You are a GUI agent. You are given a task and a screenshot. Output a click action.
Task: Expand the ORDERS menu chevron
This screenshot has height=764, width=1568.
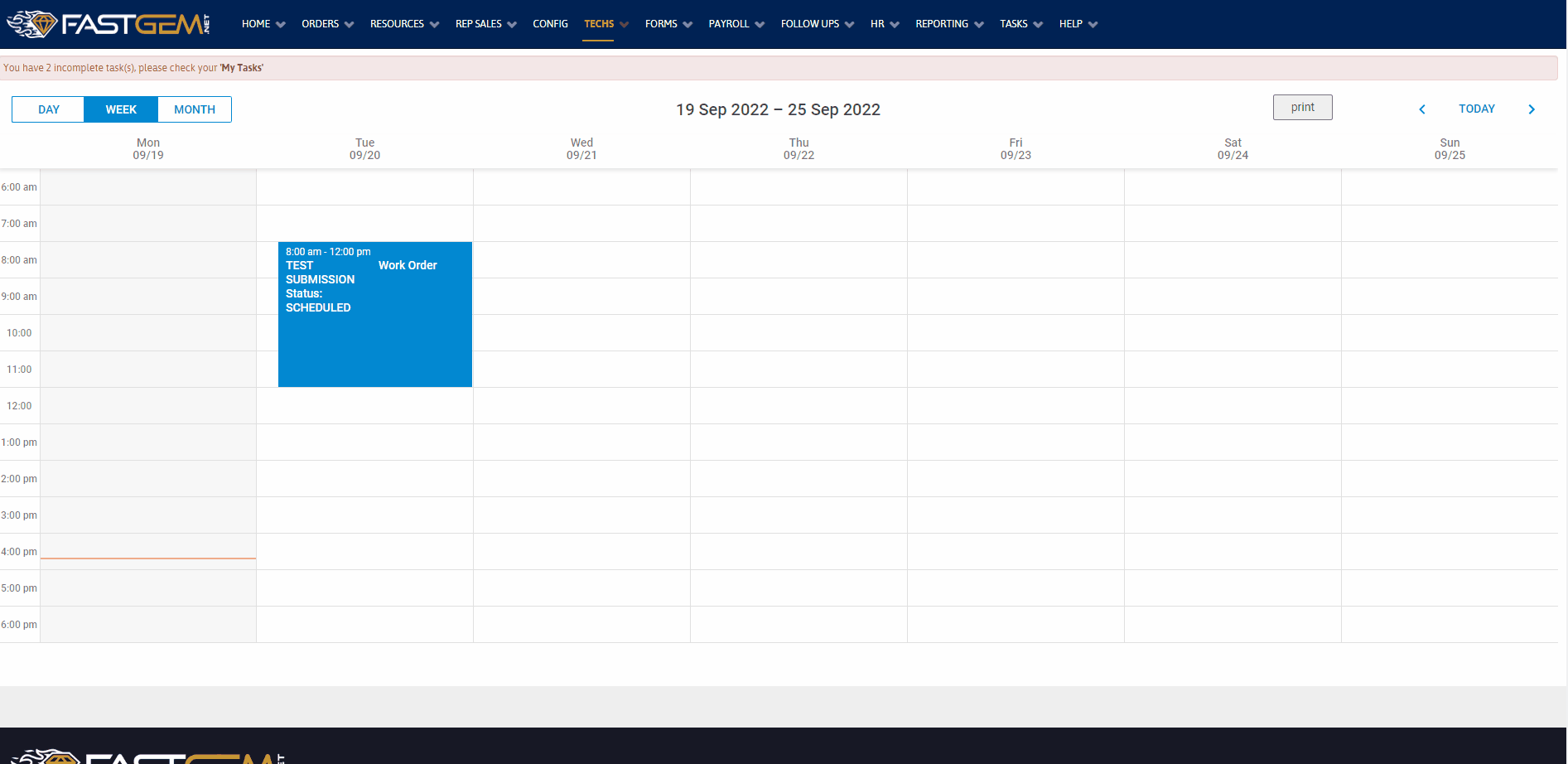point(350,25)
